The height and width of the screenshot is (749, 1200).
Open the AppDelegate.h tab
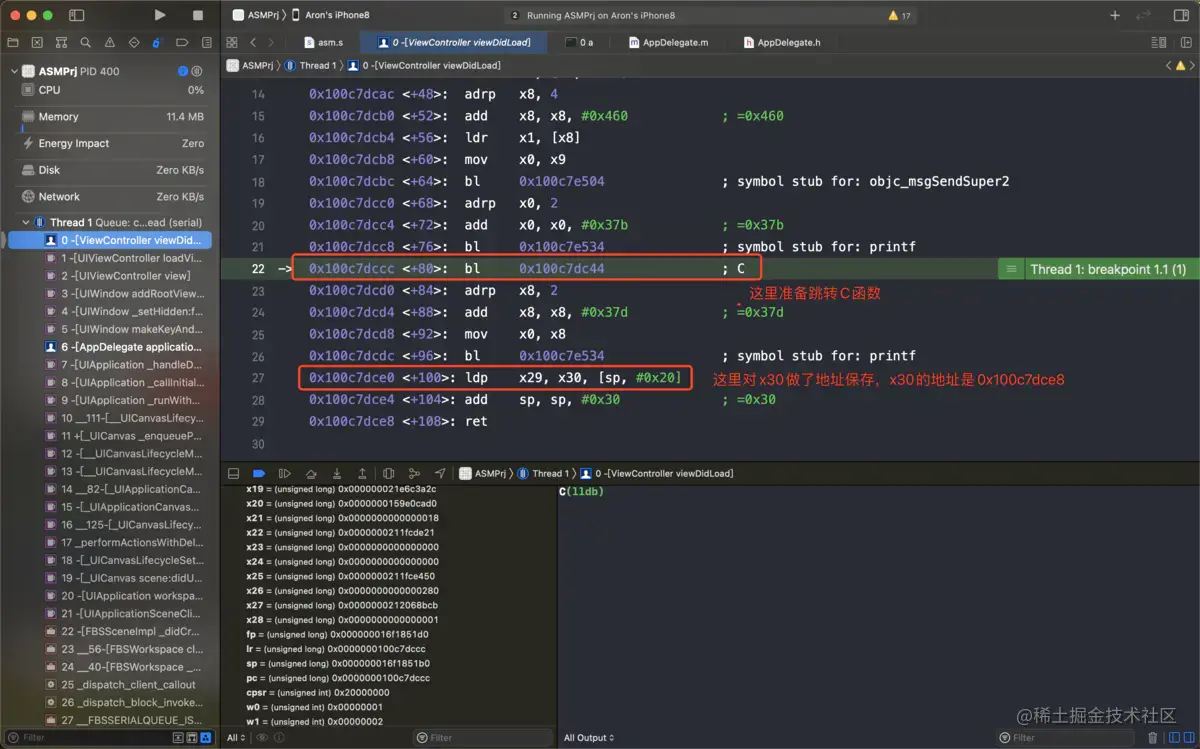783,43
